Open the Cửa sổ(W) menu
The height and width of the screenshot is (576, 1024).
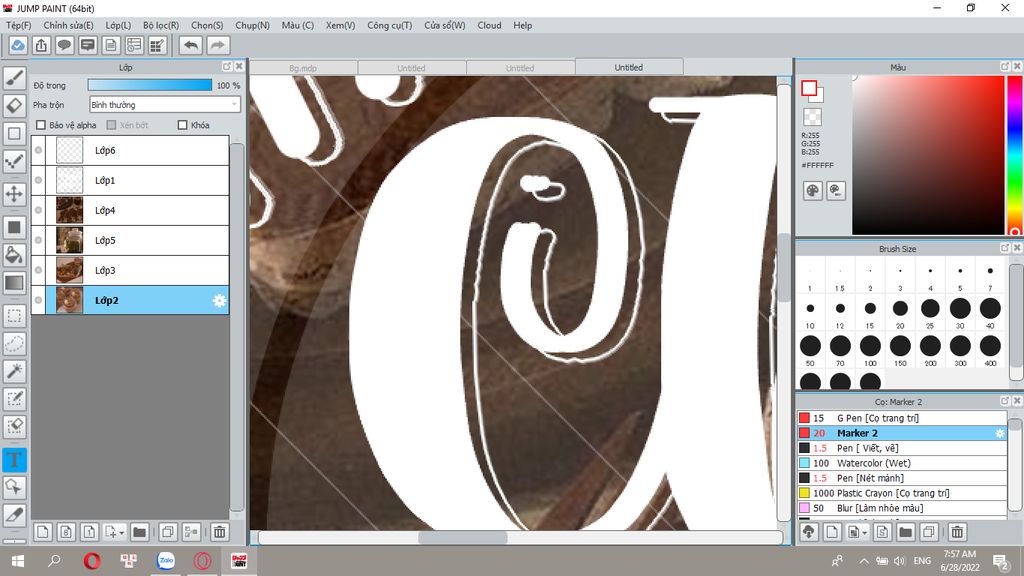click(x=444, y=25)
